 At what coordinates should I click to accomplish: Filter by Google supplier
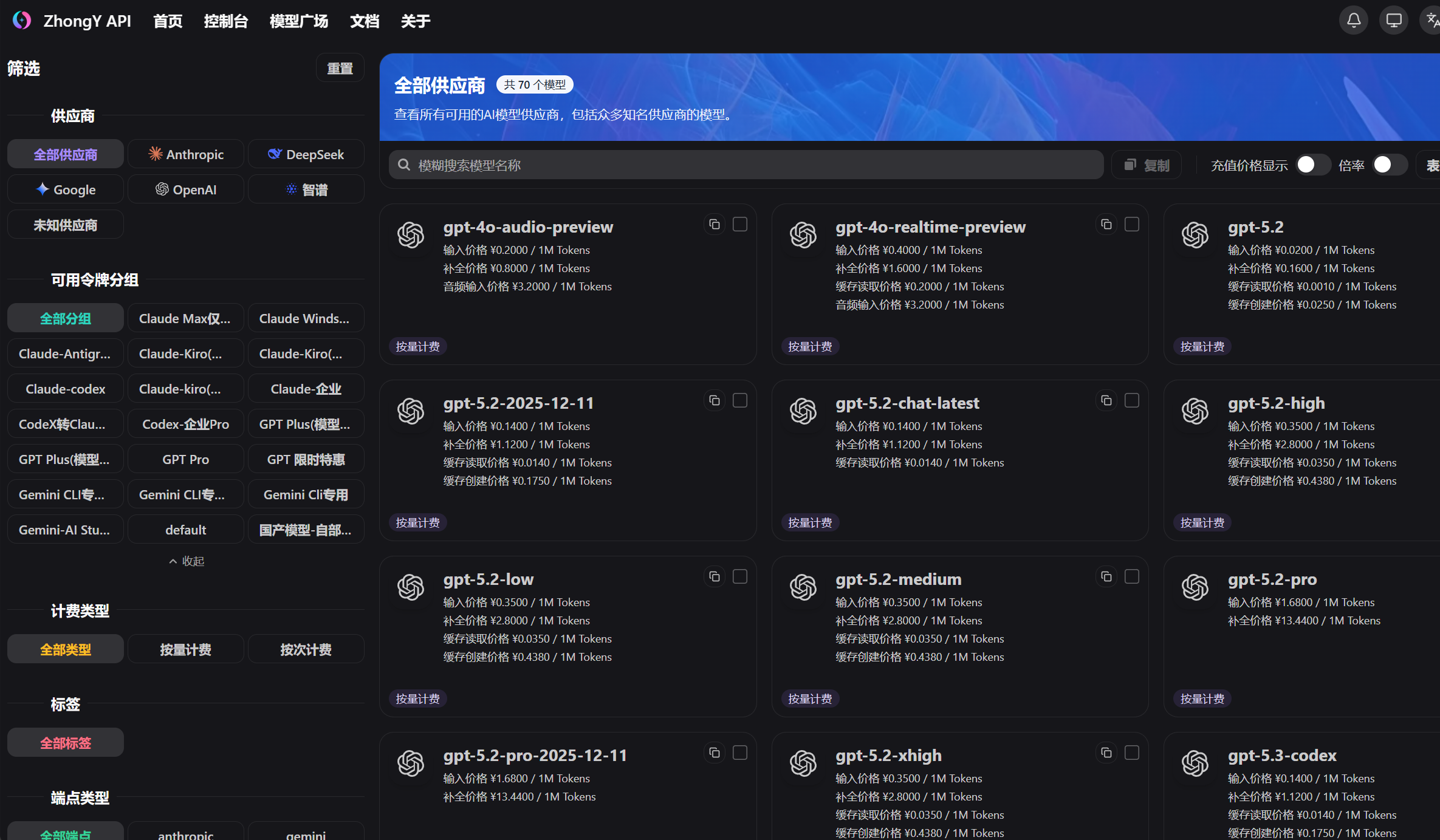click(x=66, y=190)
